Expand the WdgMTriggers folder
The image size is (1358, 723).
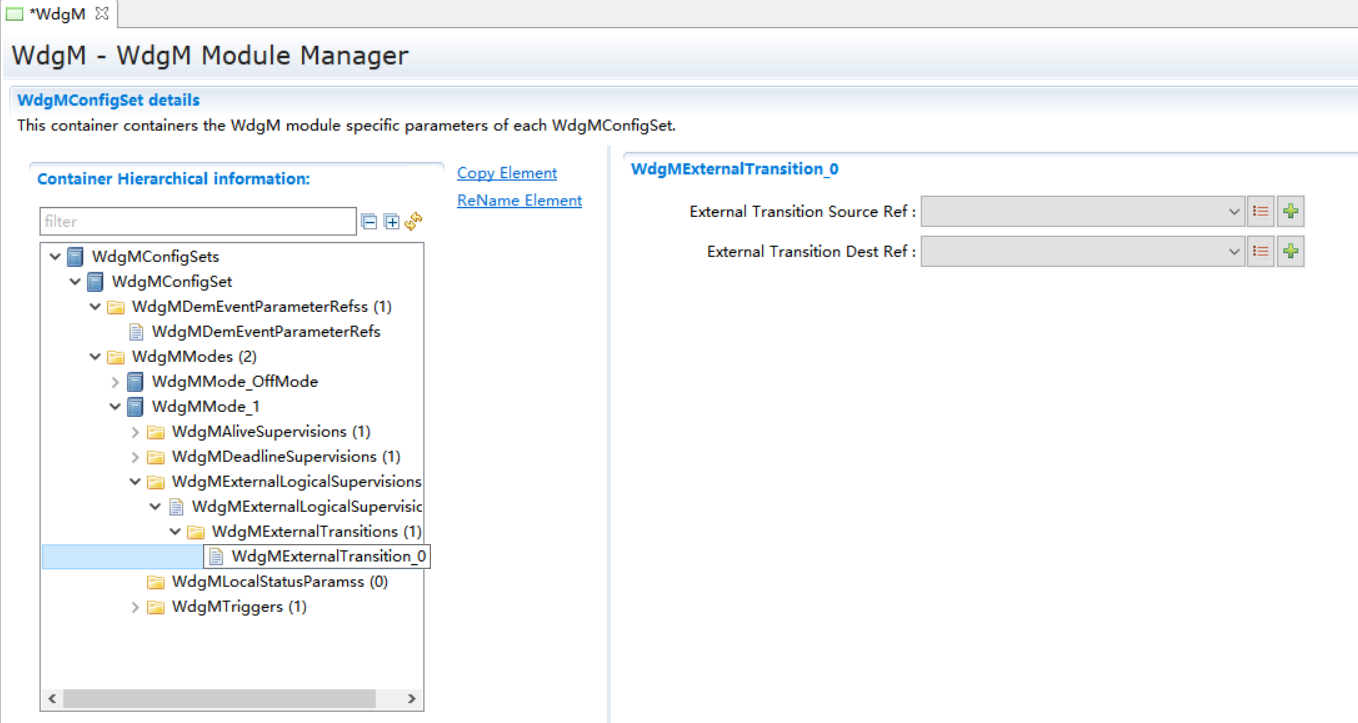pyautogui.click(x=135, y=607)
